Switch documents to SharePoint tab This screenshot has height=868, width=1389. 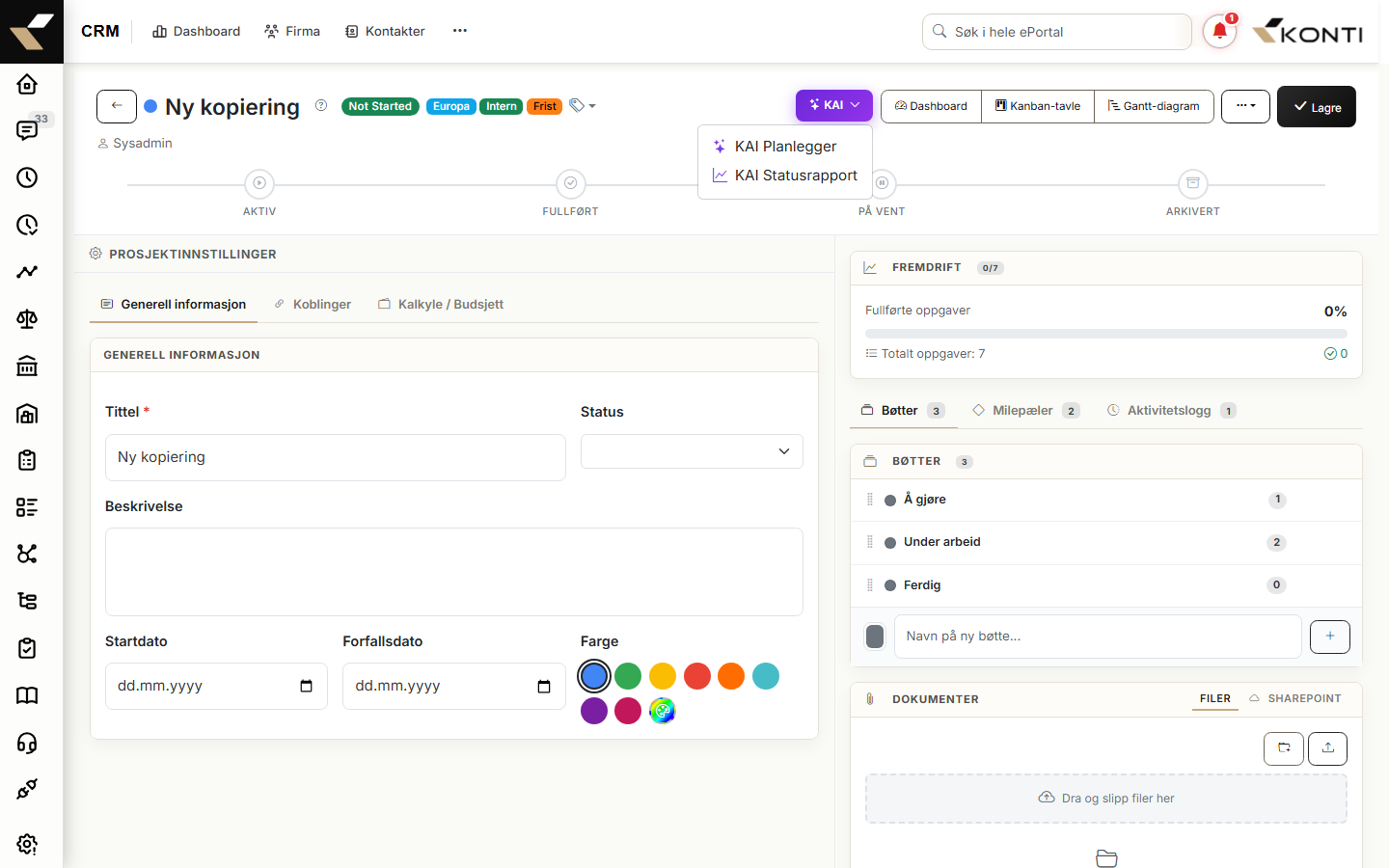(x=1295, y=698)
